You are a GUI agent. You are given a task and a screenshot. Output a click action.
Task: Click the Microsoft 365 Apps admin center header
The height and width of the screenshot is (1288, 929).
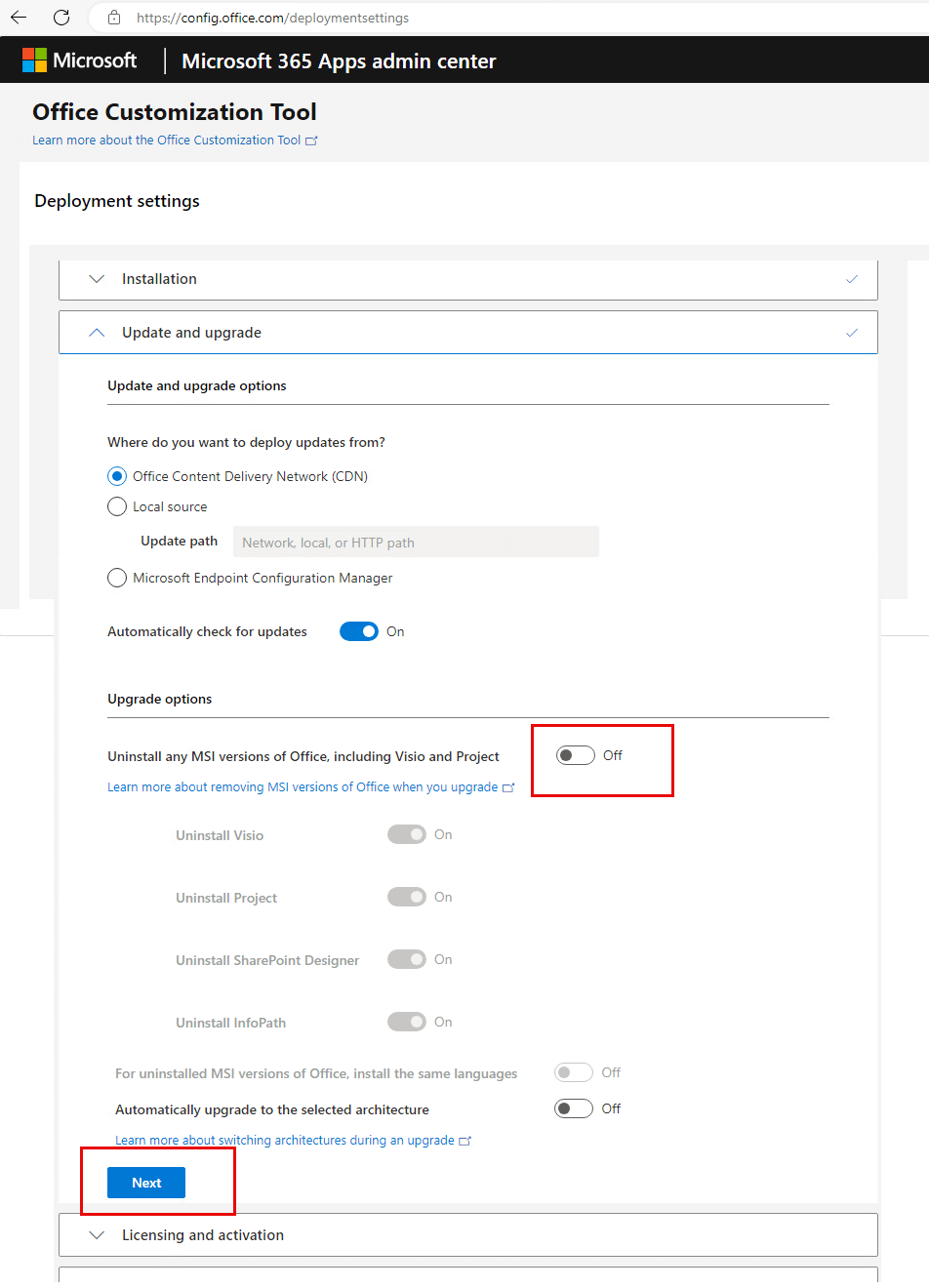(x=339, y=60)
